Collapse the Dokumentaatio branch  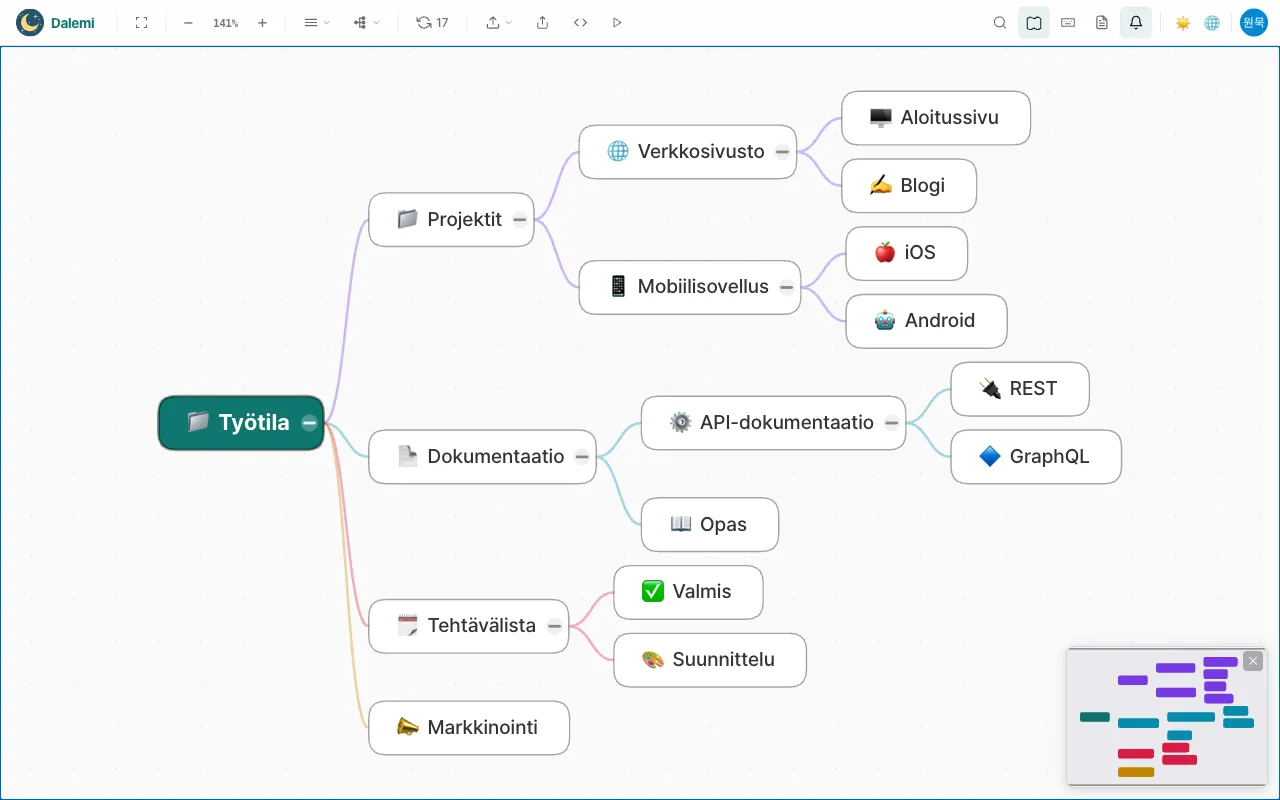(582, 457)
